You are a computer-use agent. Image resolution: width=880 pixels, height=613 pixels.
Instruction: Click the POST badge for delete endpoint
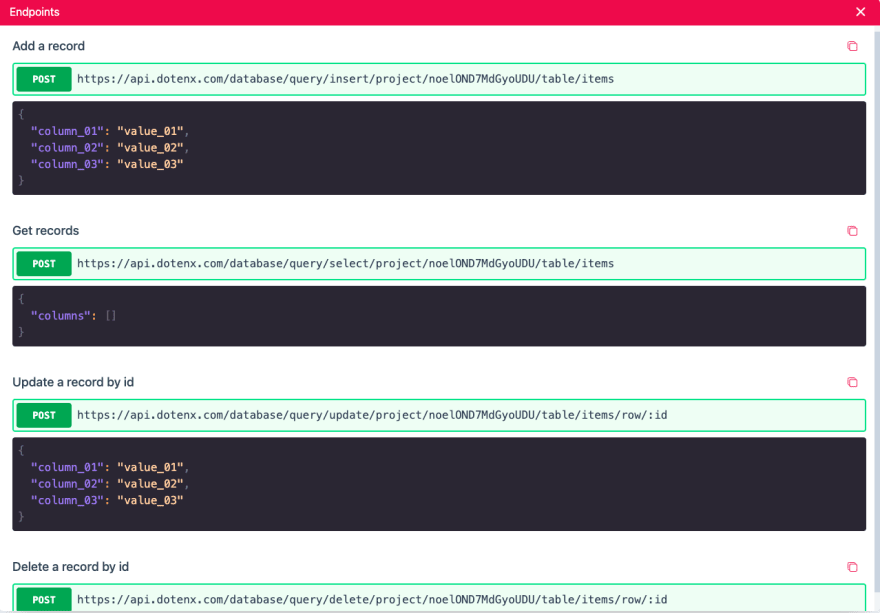point(44,600)
